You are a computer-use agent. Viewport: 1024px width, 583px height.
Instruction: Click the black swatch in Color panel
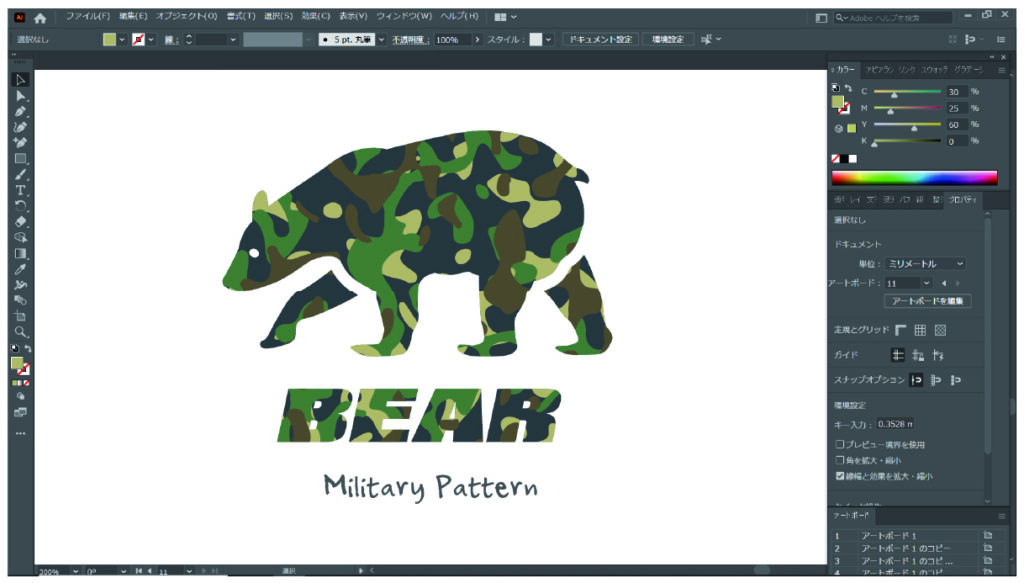844,159
